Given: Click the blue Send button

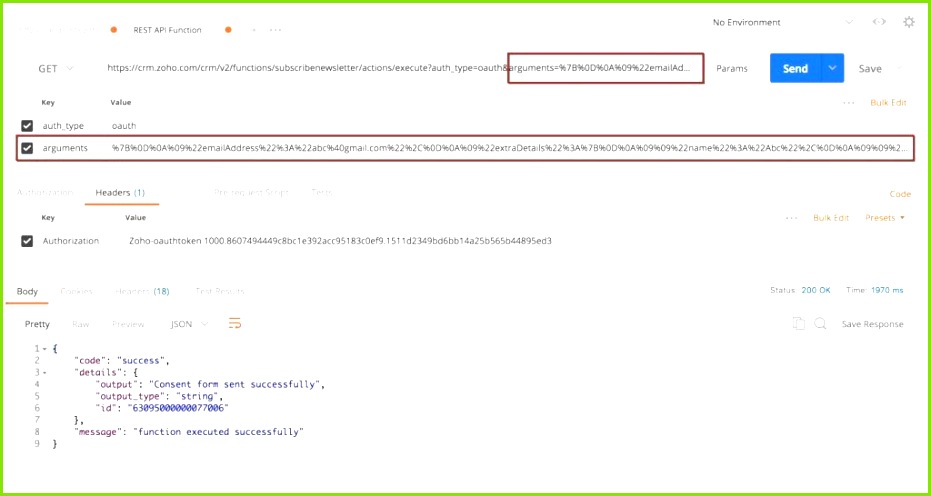Looking at the screenshot, I should [796, 68].
